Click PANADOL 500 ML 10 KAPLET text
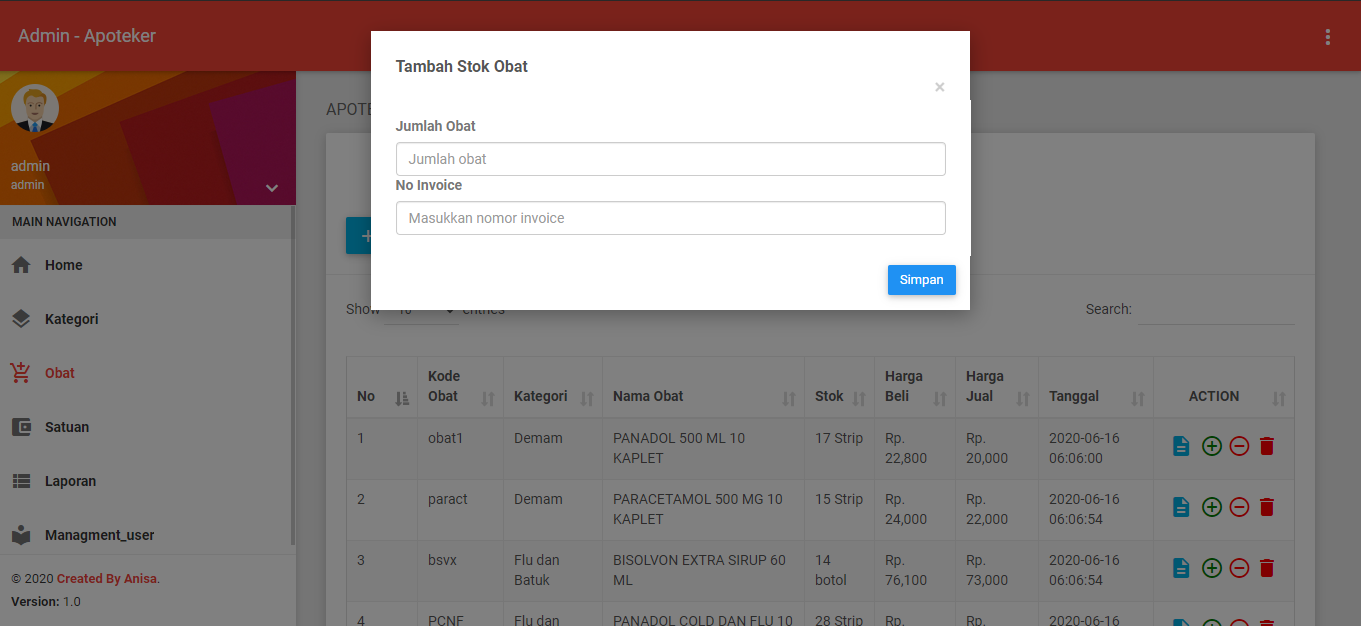 tap(679, 448)
